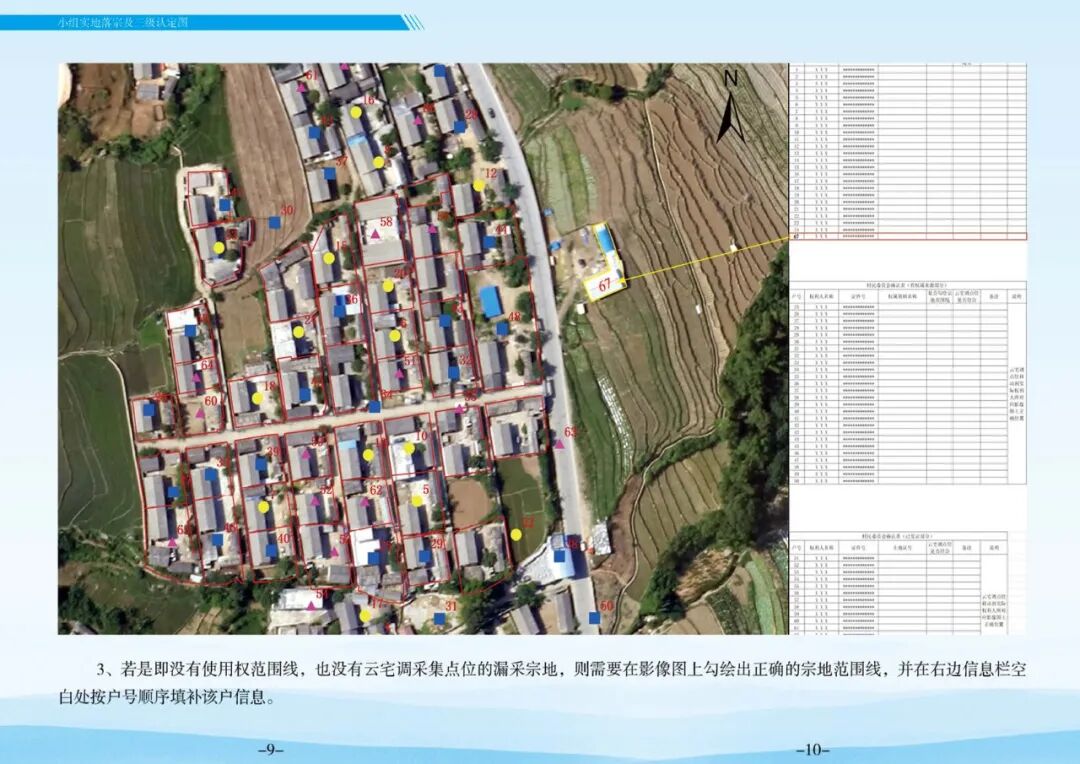Click the yellow dot marker on parcel 5

pos(417,501)
